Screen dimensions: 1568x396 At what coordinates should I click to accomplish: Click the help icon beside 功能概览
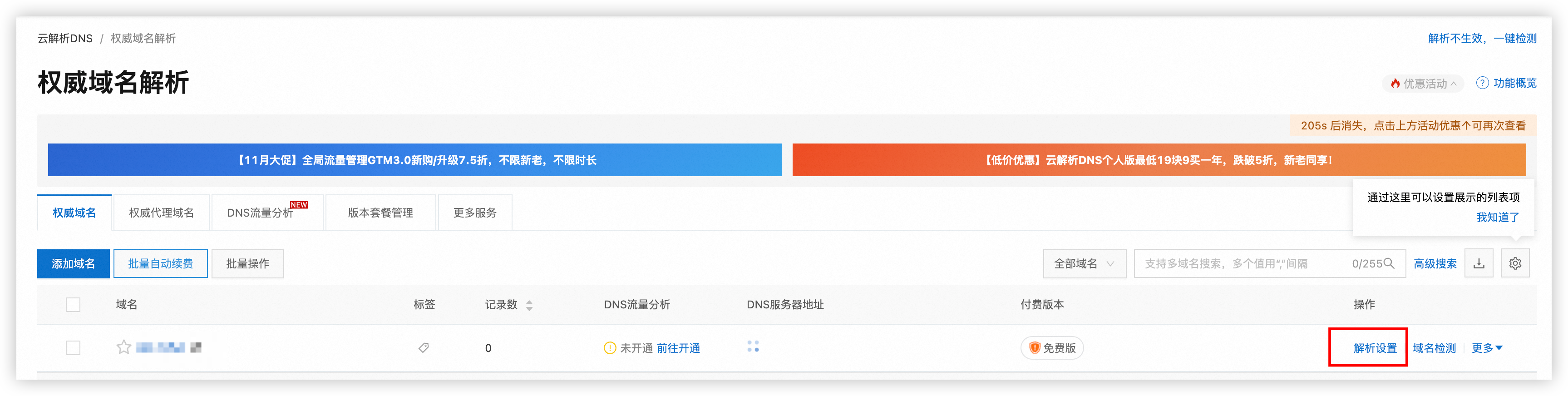coord(1482,83)
